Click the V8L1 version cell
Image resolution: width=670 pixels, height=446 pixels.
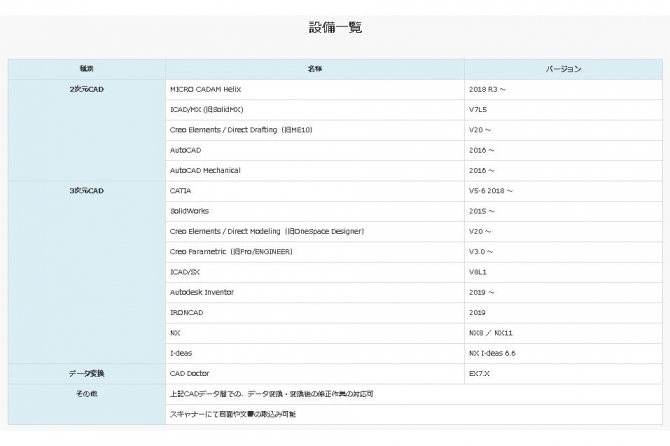[x=563, y=272]
